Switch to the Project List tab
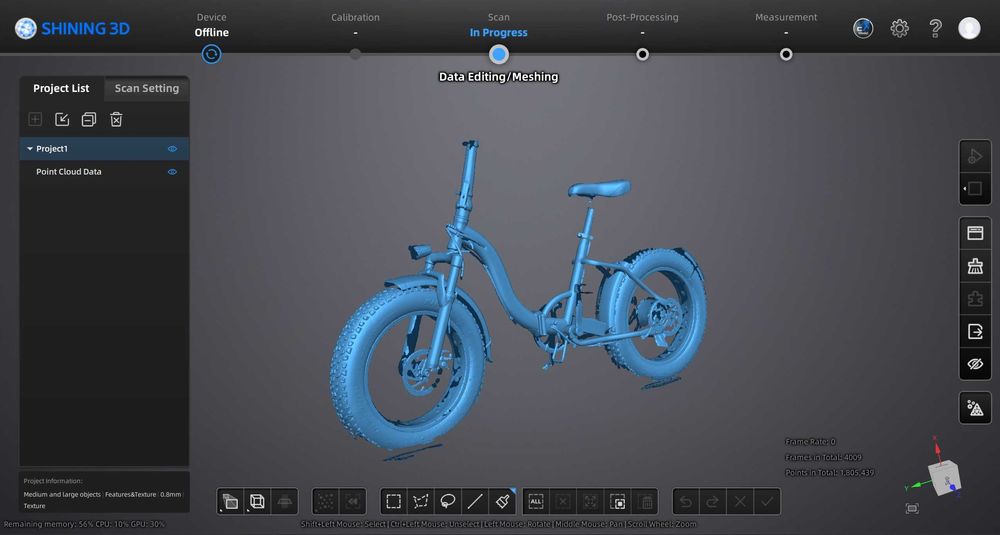Image resolution: width=1000 pixels, height=535 pixels. pos(61,88)
